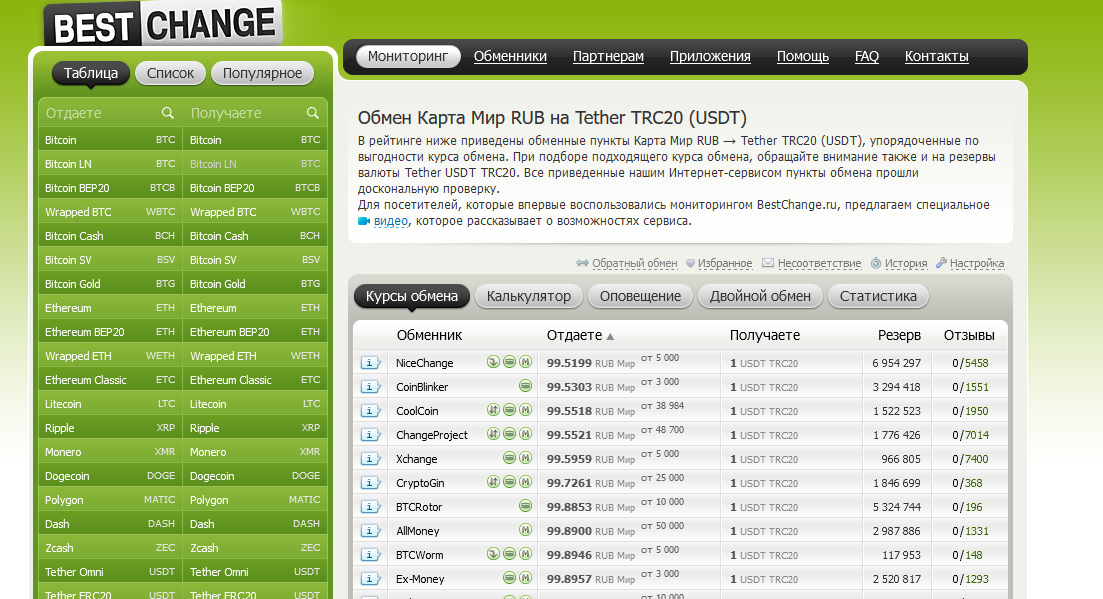Open FAQ in the top menu
1103x599 pixels.
(867, 56)
